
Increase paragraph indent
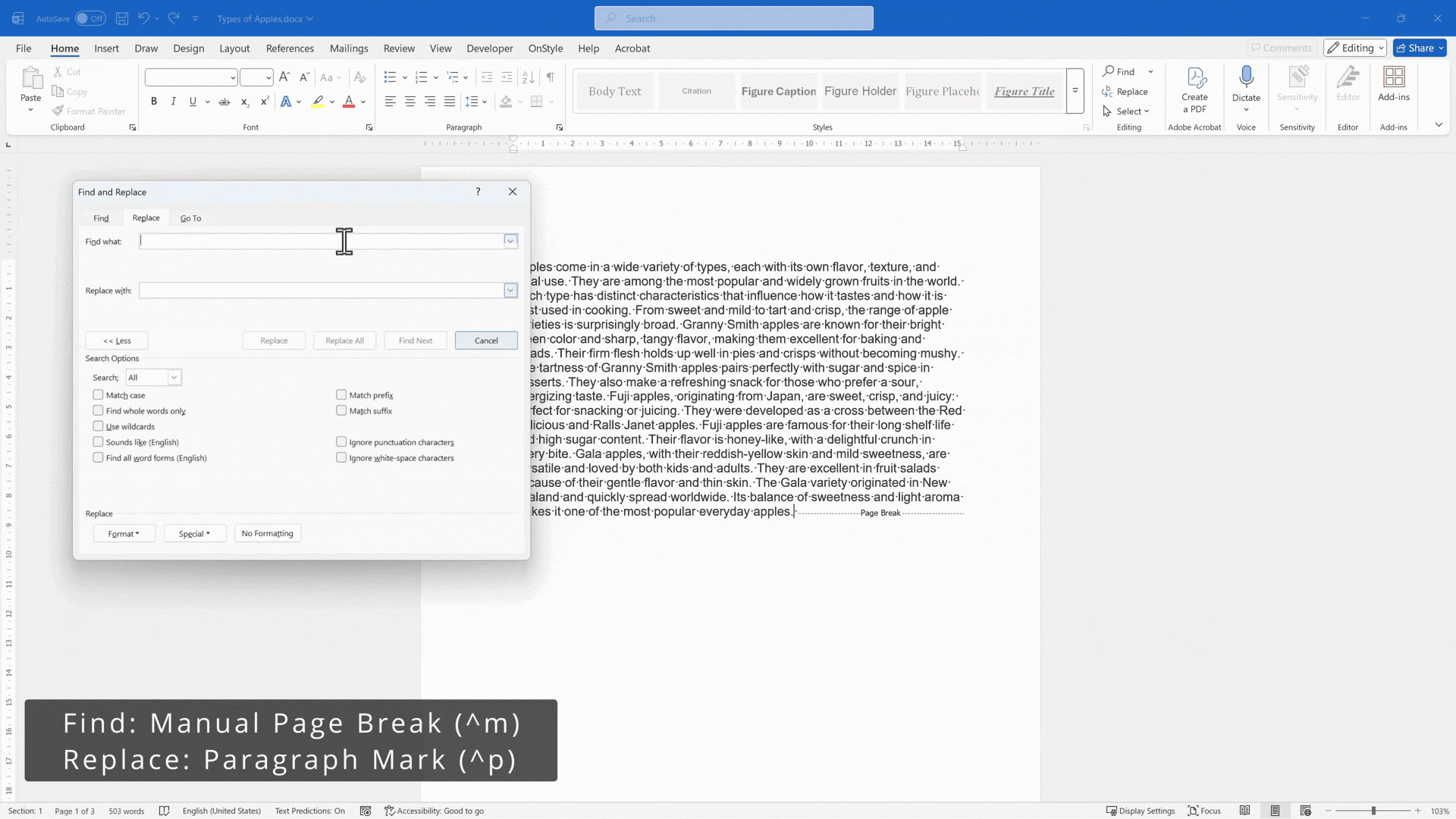coord(507,77)
